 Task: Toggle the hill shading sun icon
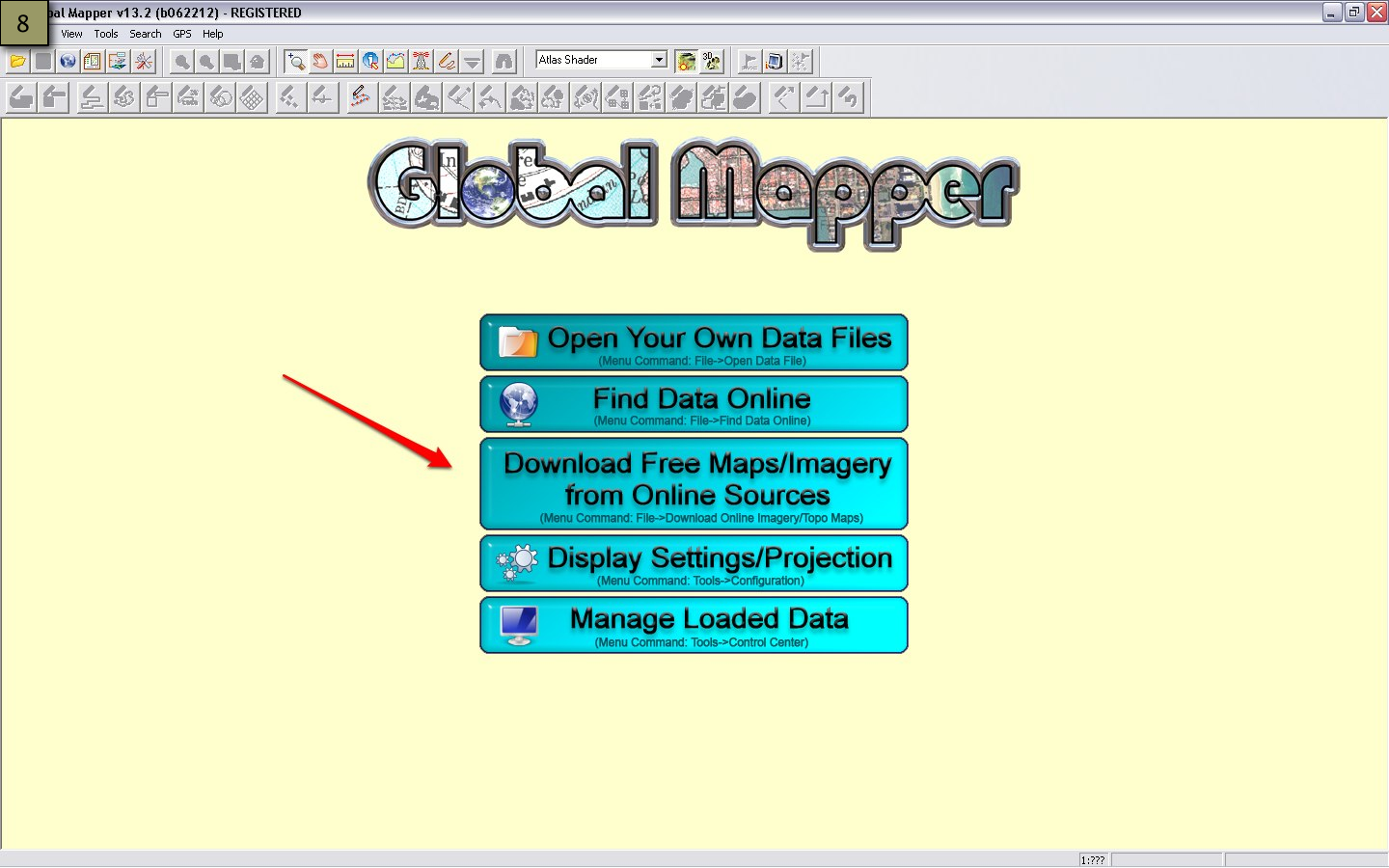click(686, 62)
